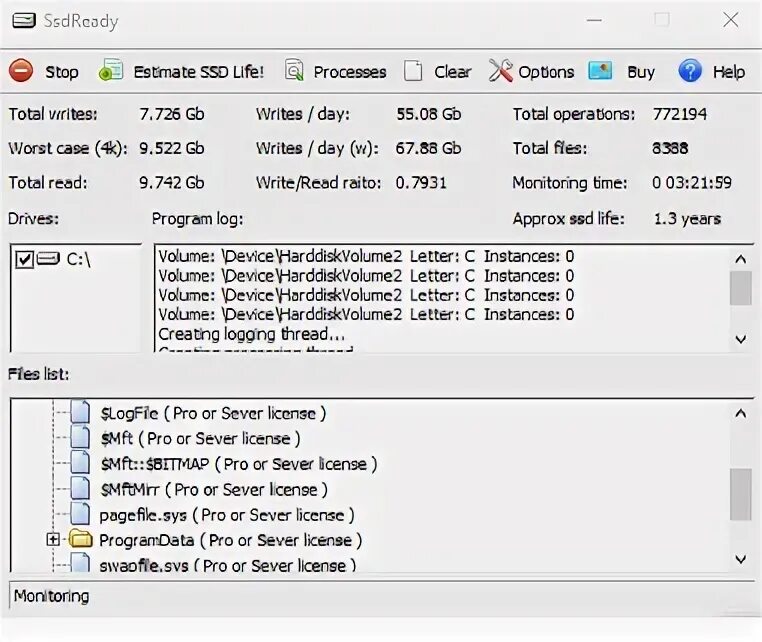Click the red Stop icon
Viewport: 762px width, 642px height.
click(21, 71)
